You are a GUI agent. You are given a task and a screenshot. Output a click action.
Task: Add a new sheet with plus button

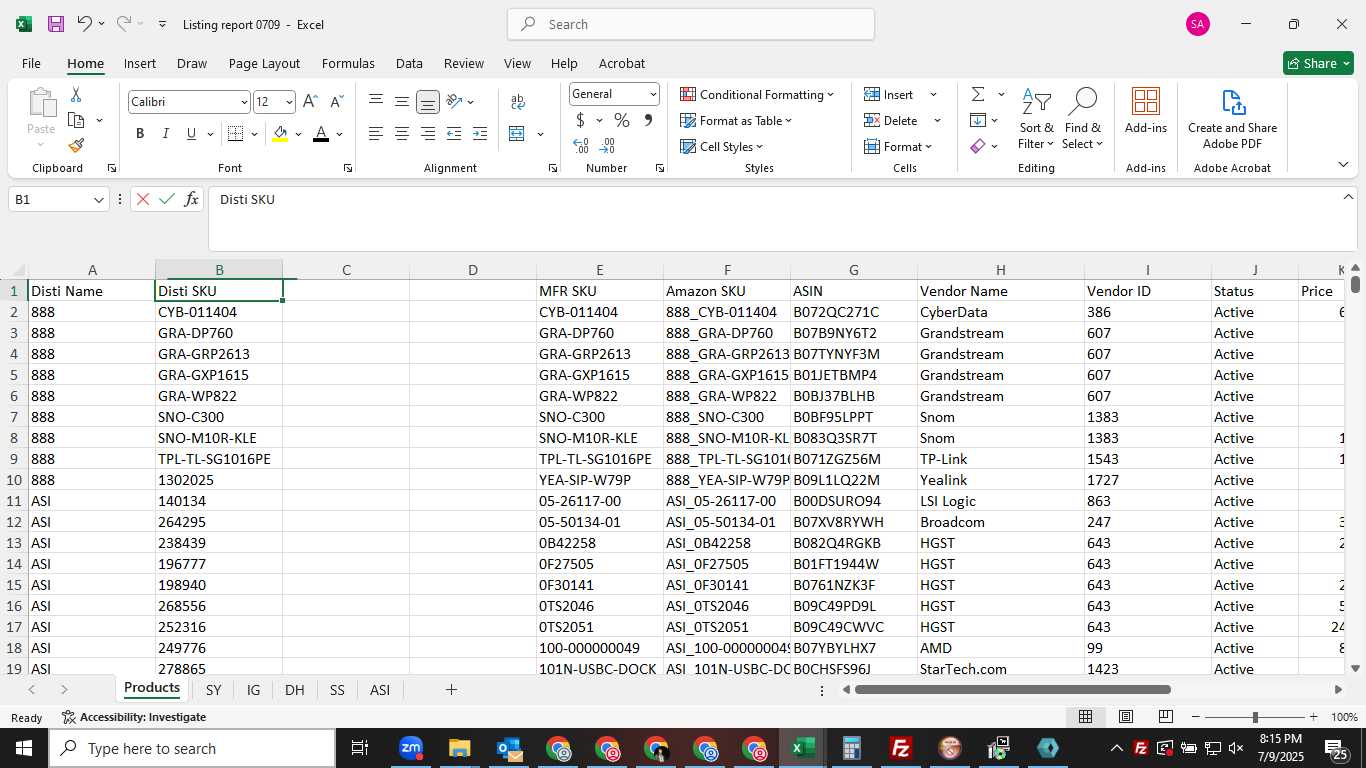(x=451, y=690)
